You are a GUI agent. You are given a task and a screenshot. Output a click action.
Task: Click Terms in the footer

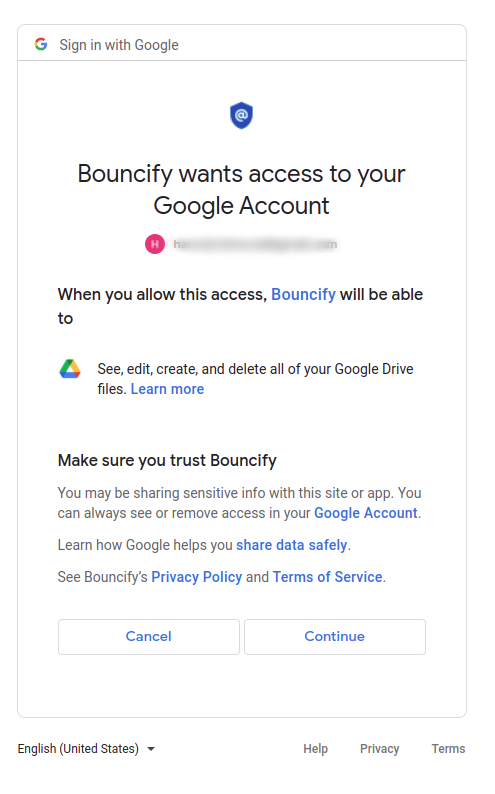click(448, 748)
